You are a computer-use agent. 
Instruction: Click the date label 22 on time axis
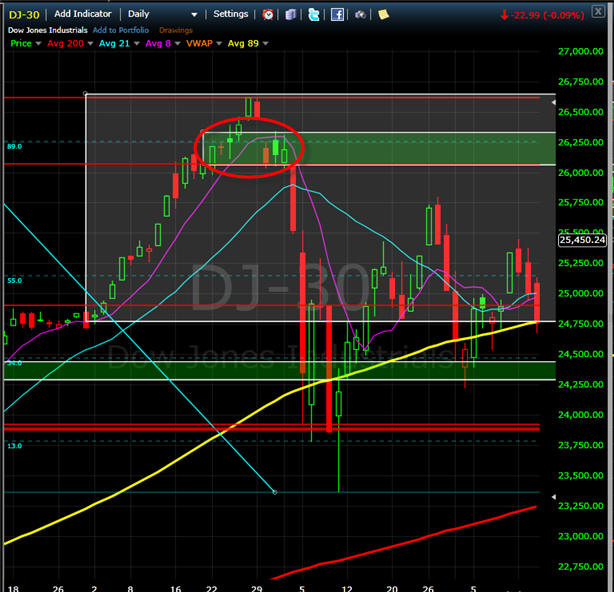point(211,588)
